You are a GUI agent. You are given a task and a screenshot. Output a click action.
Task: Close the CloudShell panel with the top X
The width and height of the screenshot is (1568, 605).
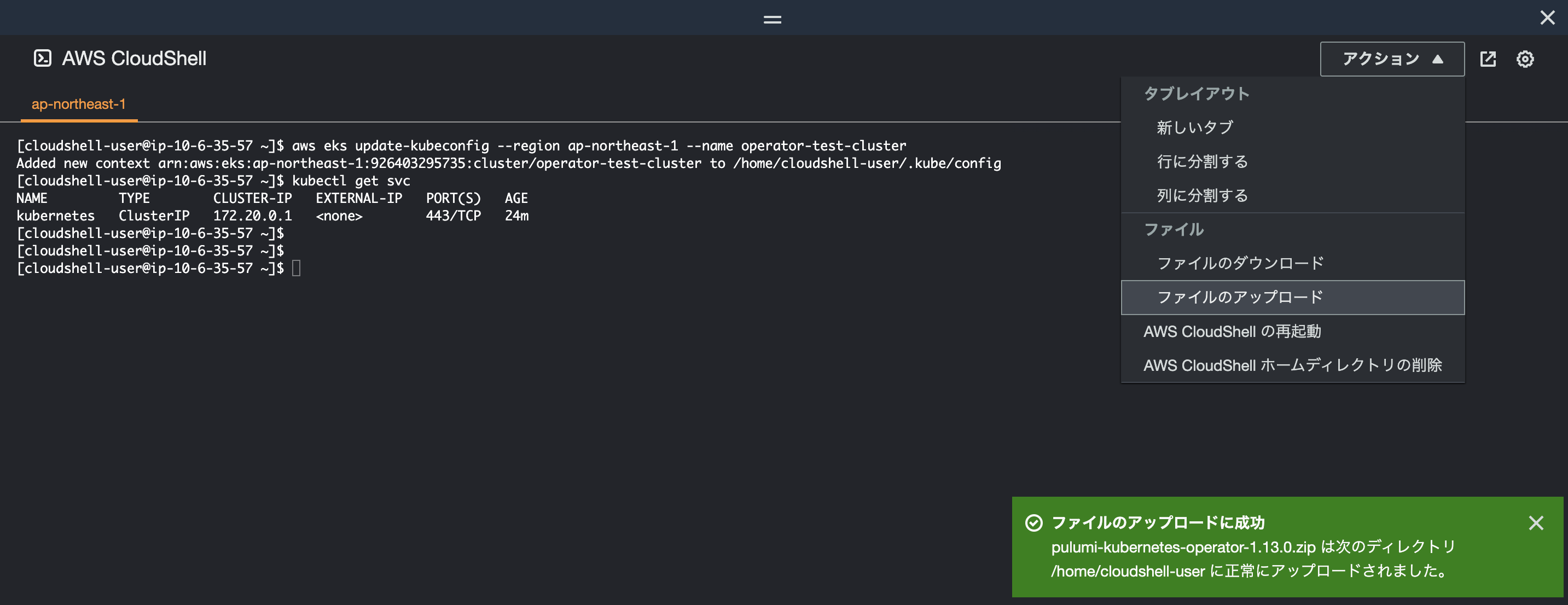1547,18
